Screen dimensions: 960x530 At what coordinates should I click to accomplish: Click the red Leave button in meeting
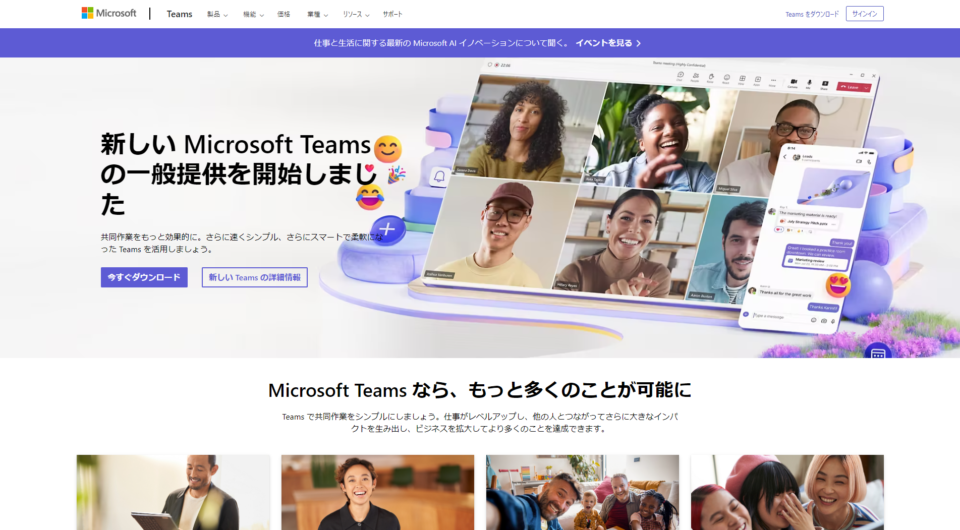tap(853, 87)
